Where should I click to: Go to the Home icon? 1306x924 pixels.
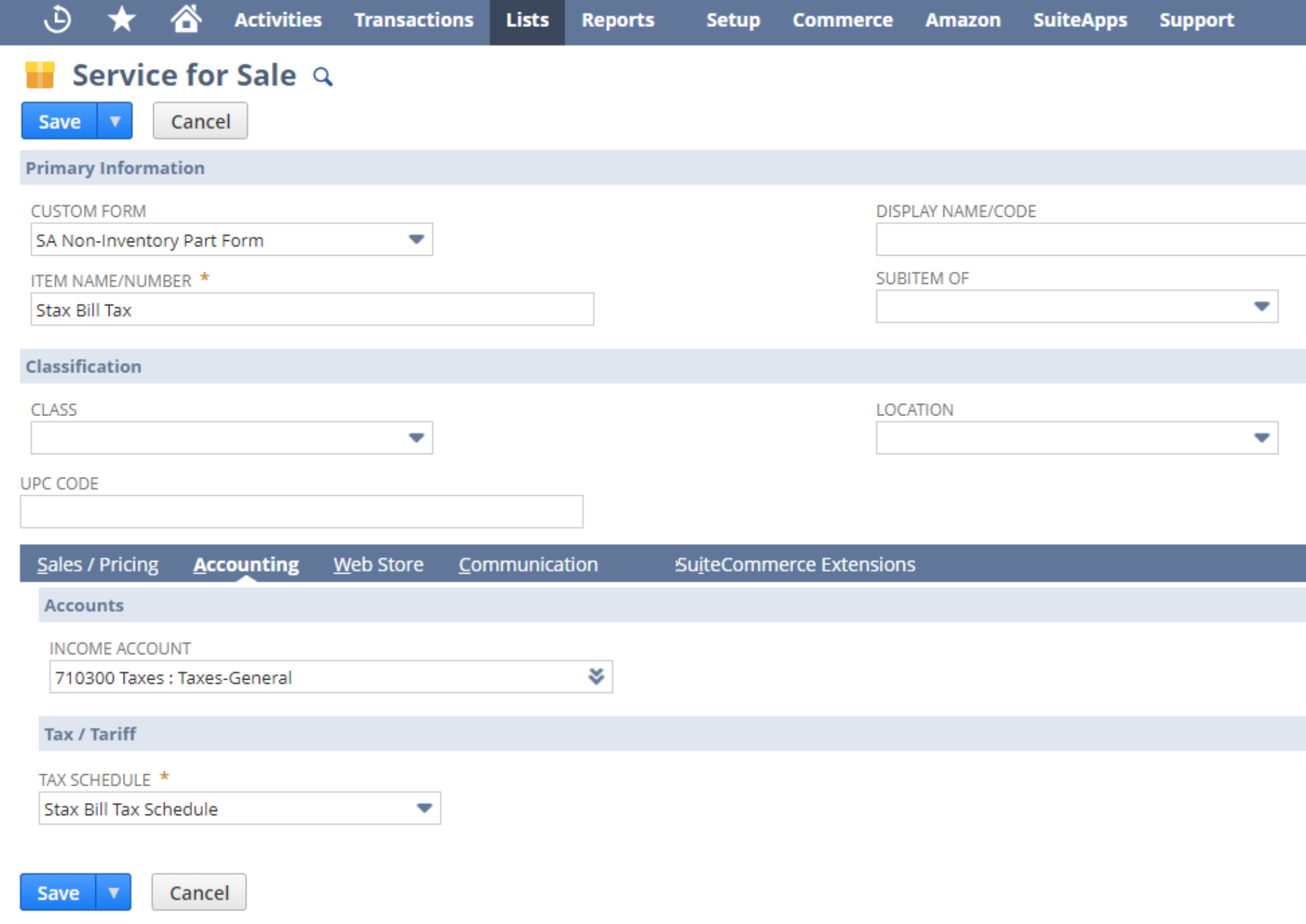pyautogui.click(x=186, y=19)
